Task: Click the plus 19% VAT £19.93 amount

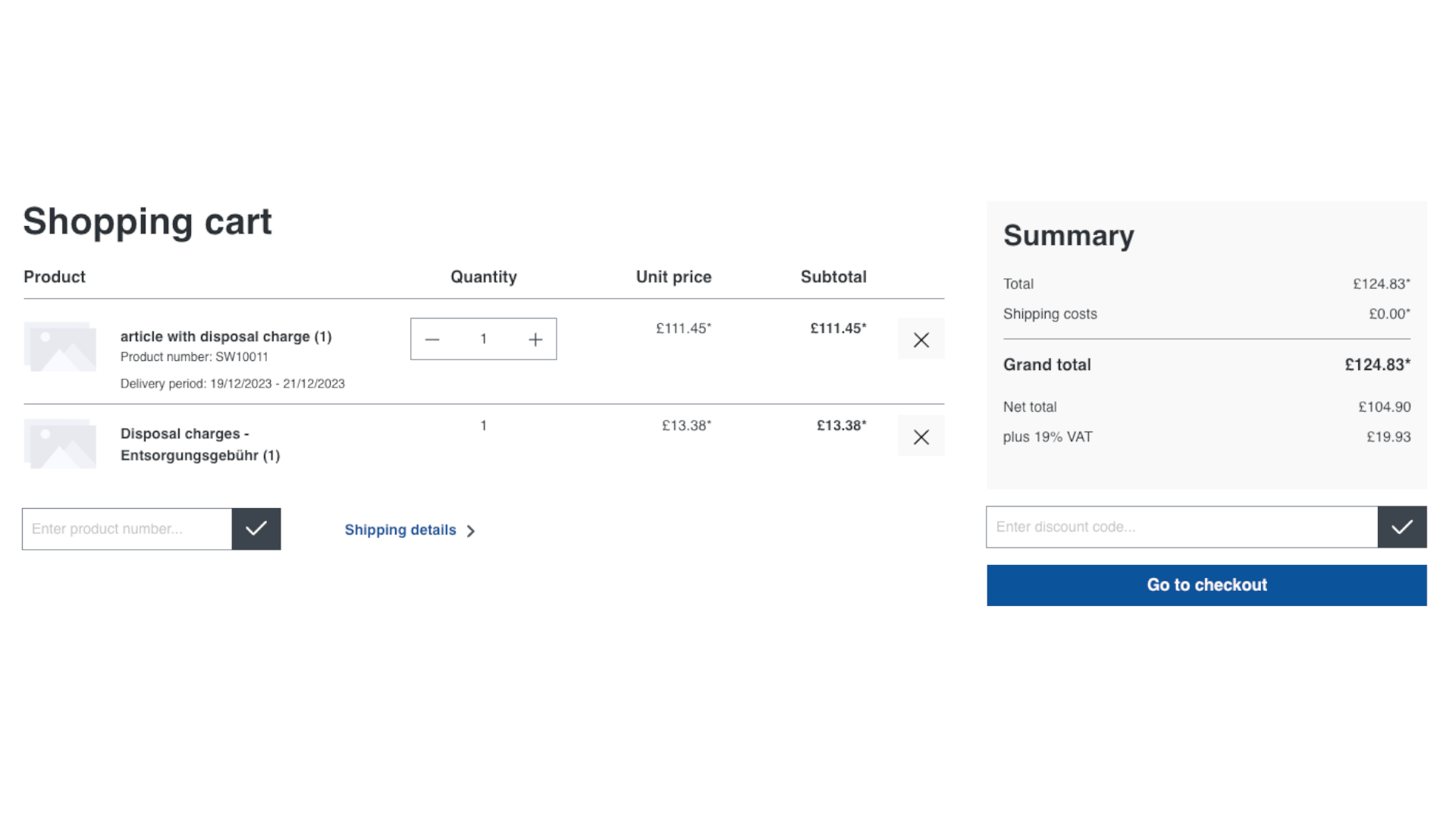Action: tap(1389, 437)
